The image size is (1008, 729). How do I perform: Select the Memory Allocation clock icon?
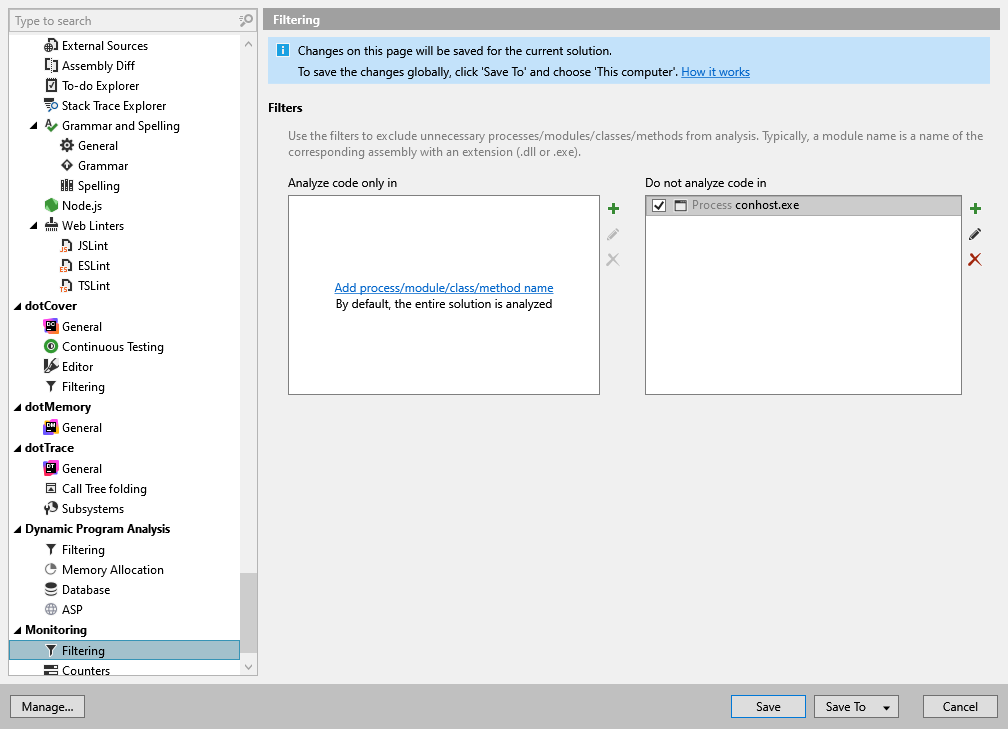click(x=52, y=569)
